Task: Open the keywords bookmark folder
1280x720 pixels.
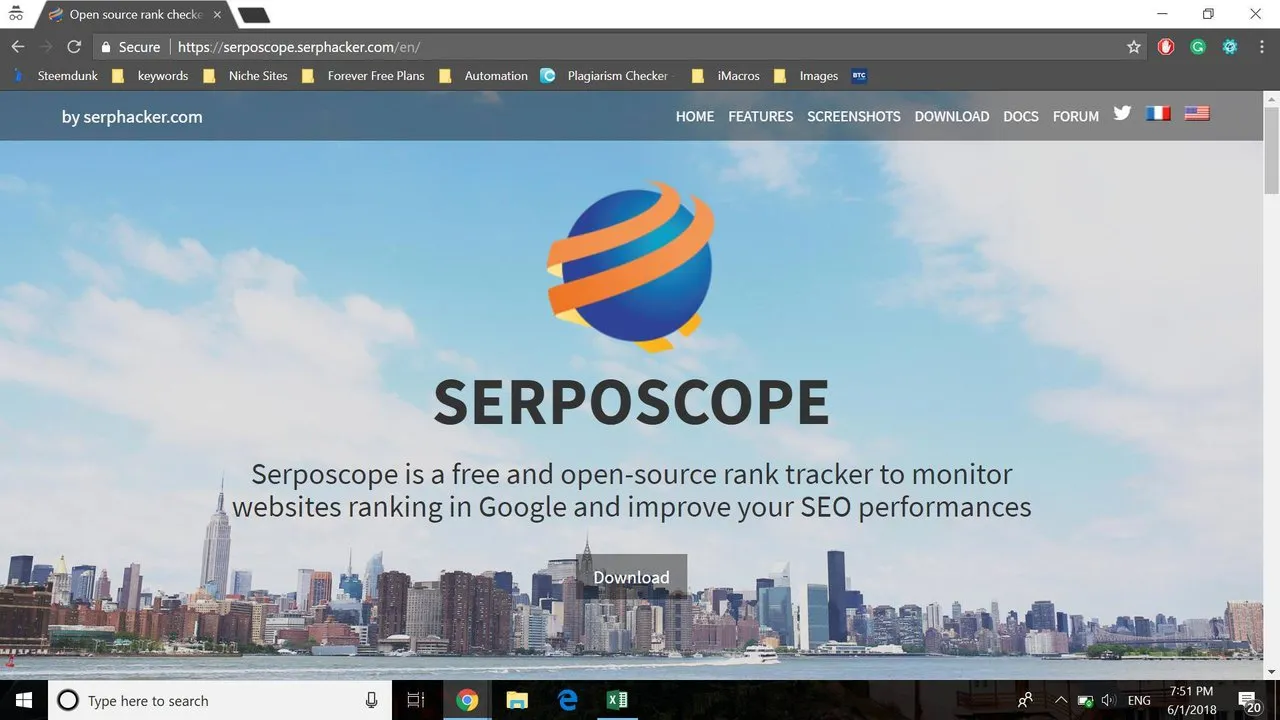Action: click(151, 76)
